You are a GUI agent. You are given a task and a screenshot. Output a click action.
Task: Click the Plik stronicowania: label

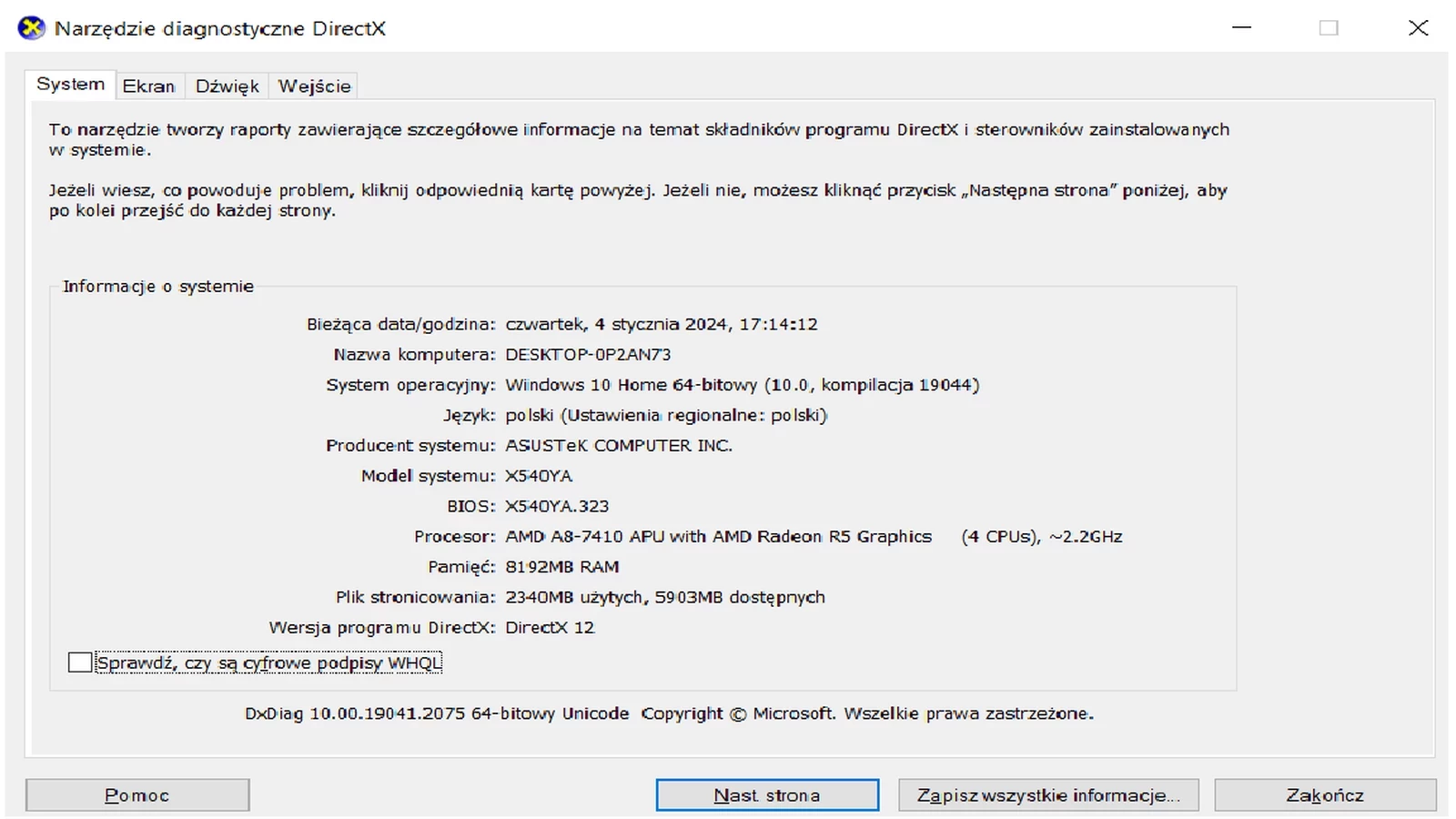click(x=415, y=598)
